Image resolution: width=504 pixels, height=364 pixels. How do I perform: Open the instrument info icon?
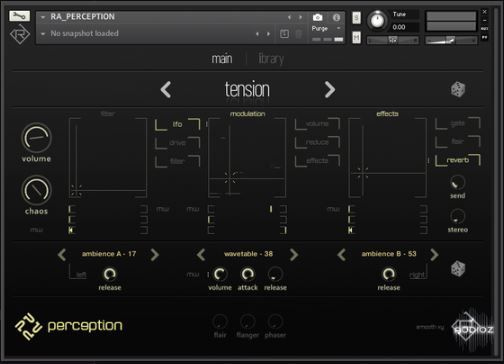tap(336, 17)
